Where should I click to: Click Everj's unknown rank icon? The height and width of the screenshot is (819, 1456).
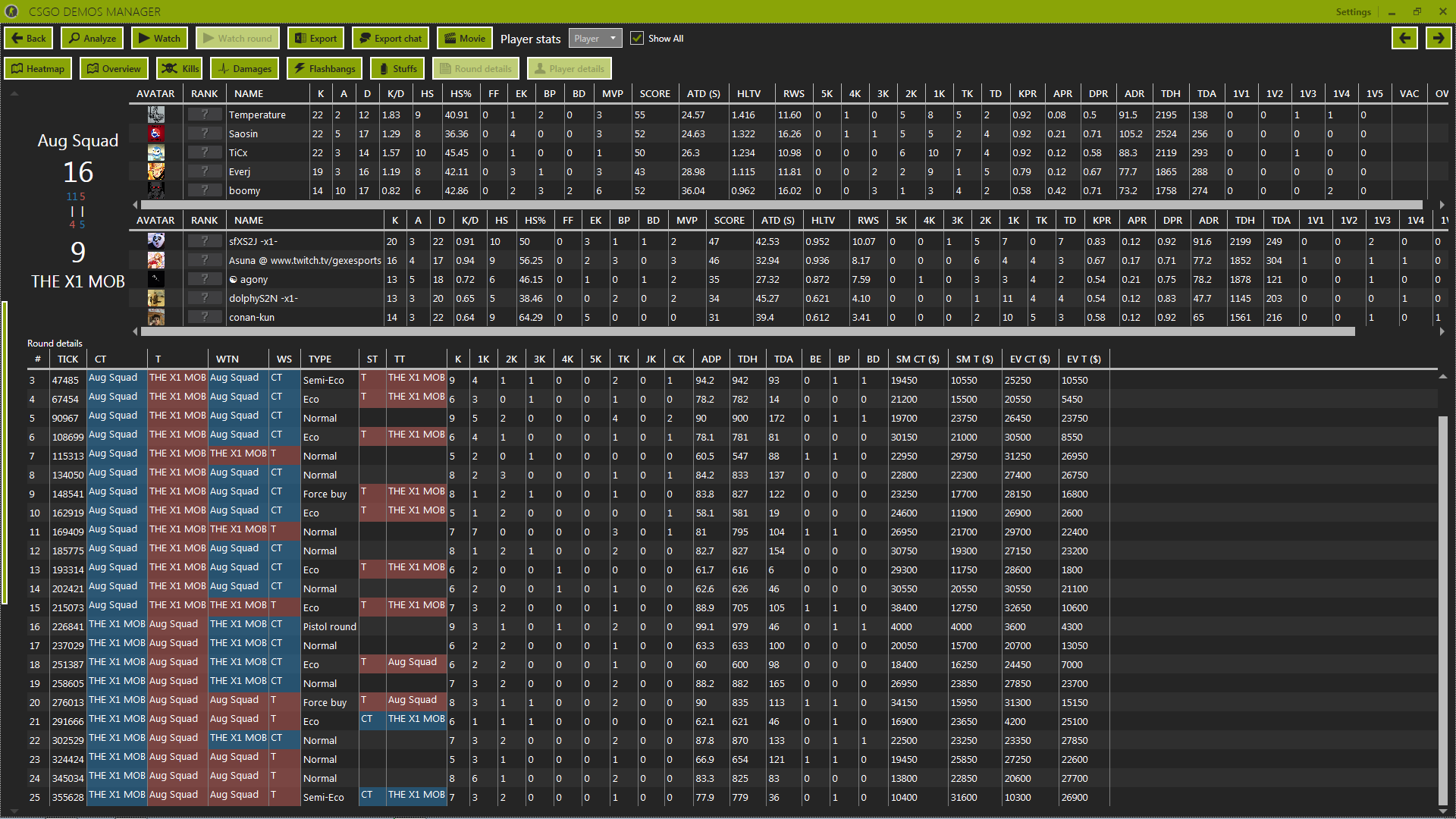tap(204, 171)
